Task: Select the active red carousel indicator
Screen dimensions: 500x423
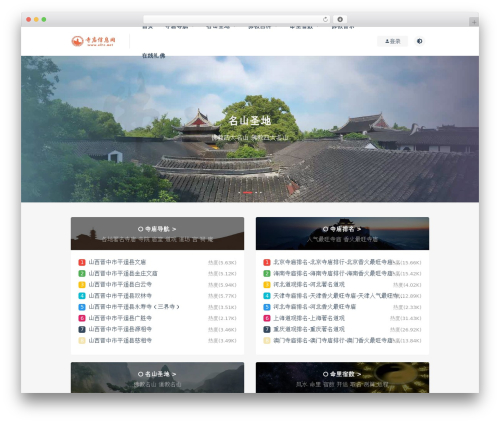Action: tap(247, 192)
